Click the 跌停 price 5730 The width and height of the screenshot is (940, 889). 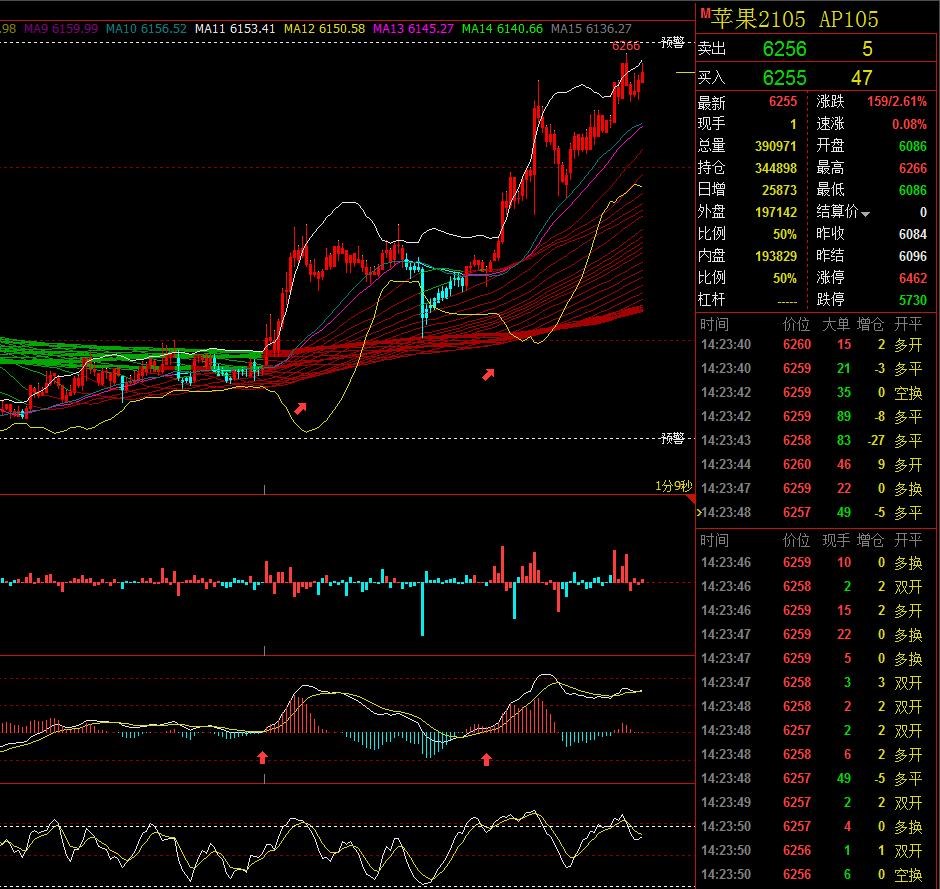coord(912,300)
